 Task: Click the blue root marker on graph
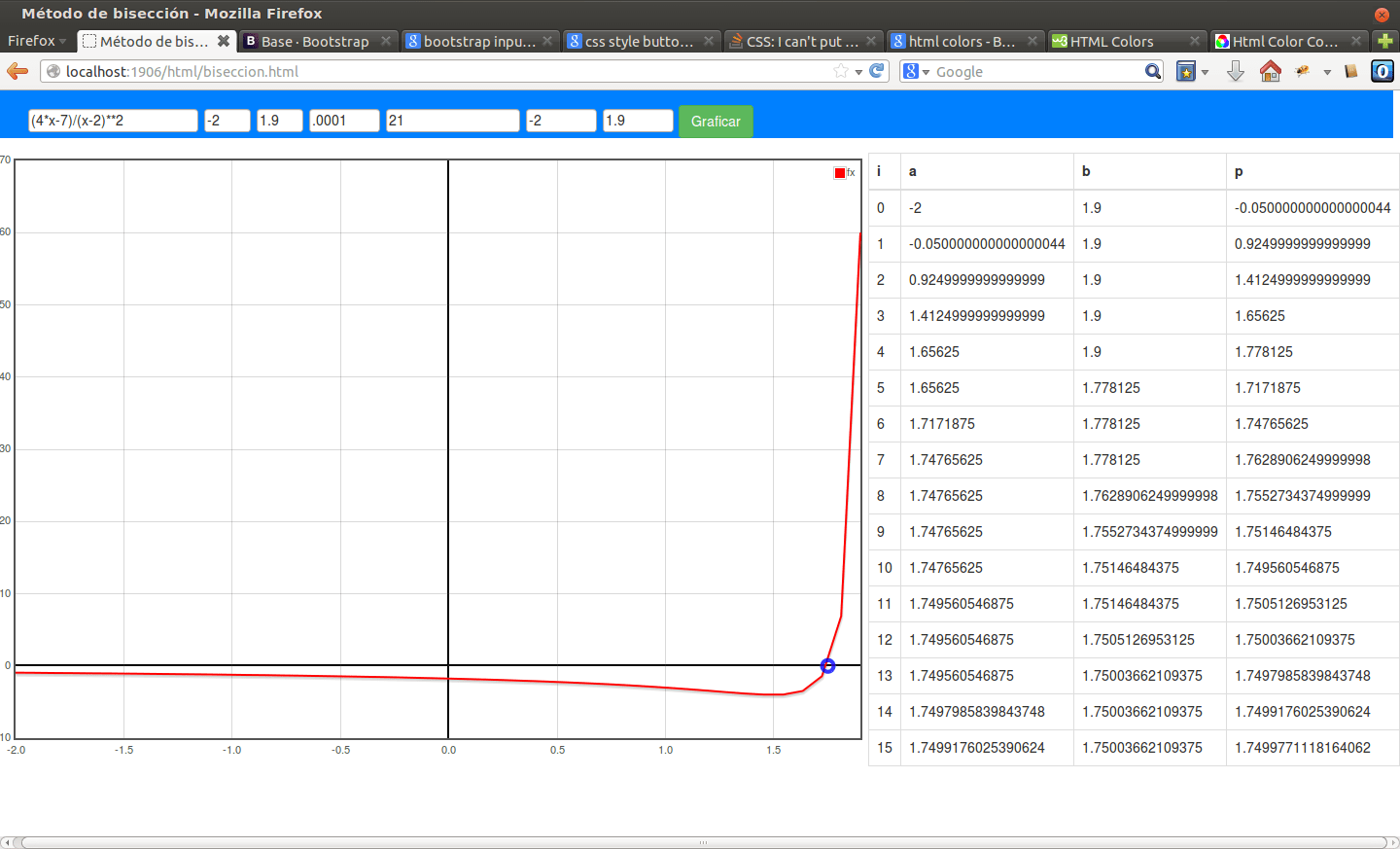(x=827, y=666)
